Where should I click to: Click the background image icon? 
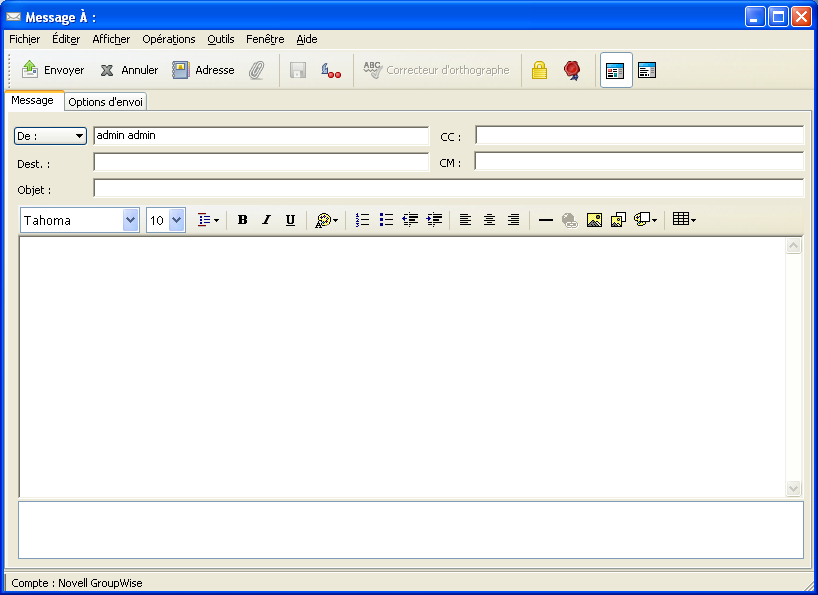(x=618, y=220)
